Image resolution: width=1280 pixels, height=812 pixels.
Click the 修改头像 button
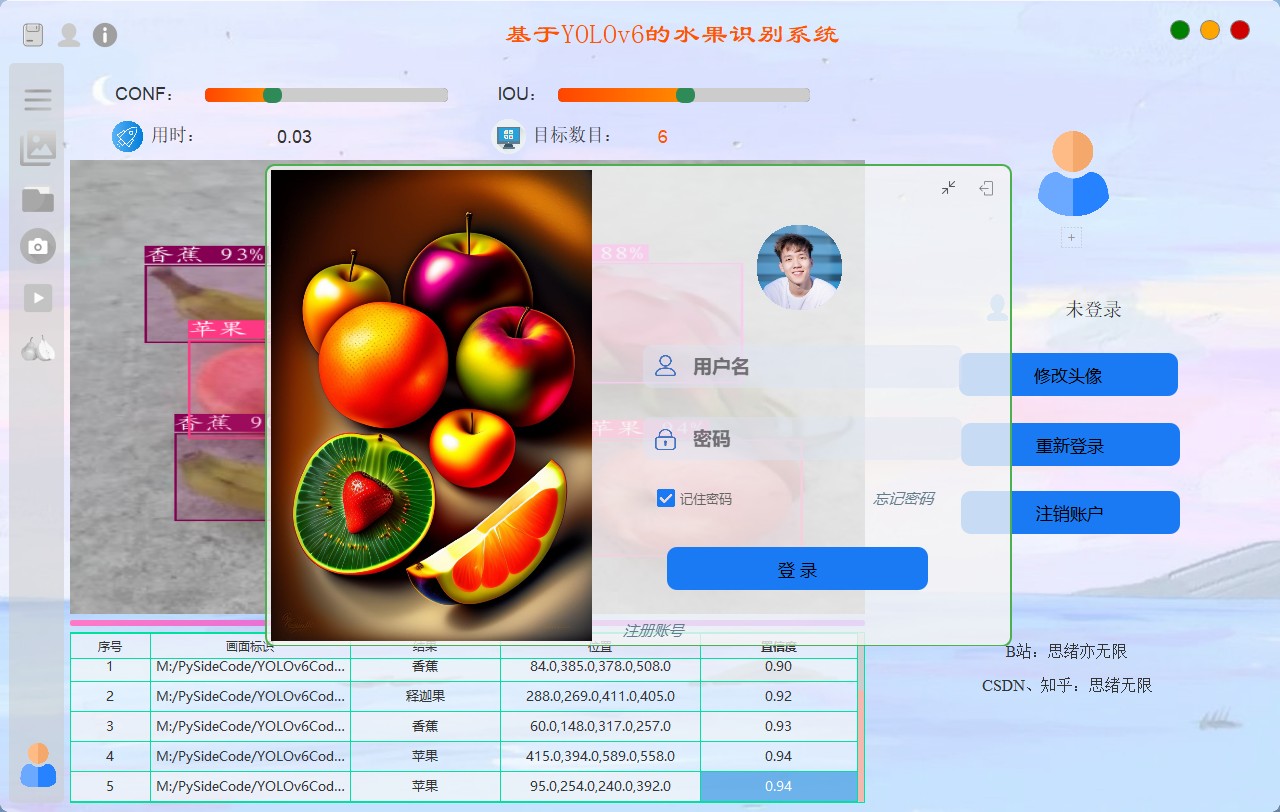tap(1068, 375)
